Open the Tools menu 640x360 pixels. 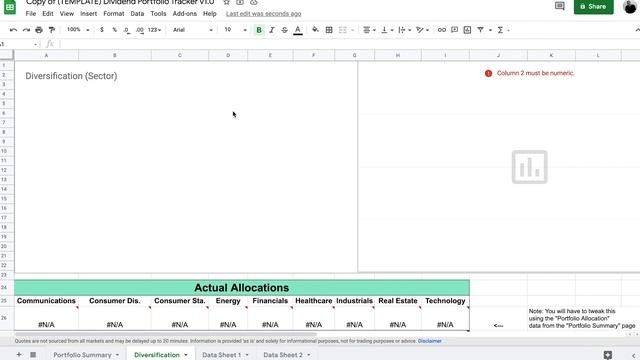click(158, 13)
